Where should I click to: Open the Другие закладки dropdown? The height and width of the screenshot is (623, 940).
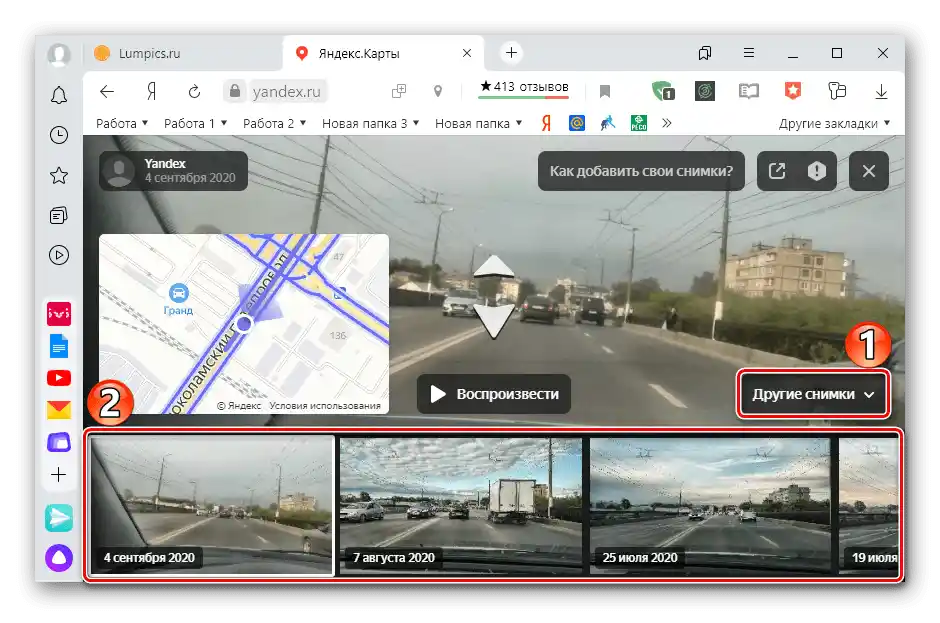[834, 124]
